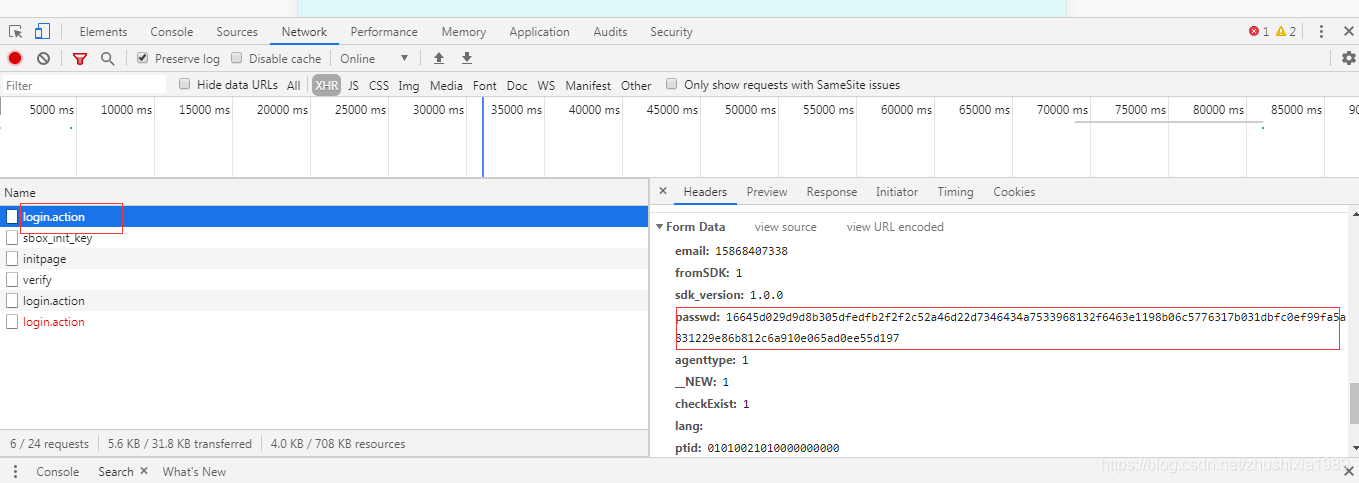The width and height of the screenshot is (1359, 483).
Task: Open the Memory panel
Action: [464, 32]
